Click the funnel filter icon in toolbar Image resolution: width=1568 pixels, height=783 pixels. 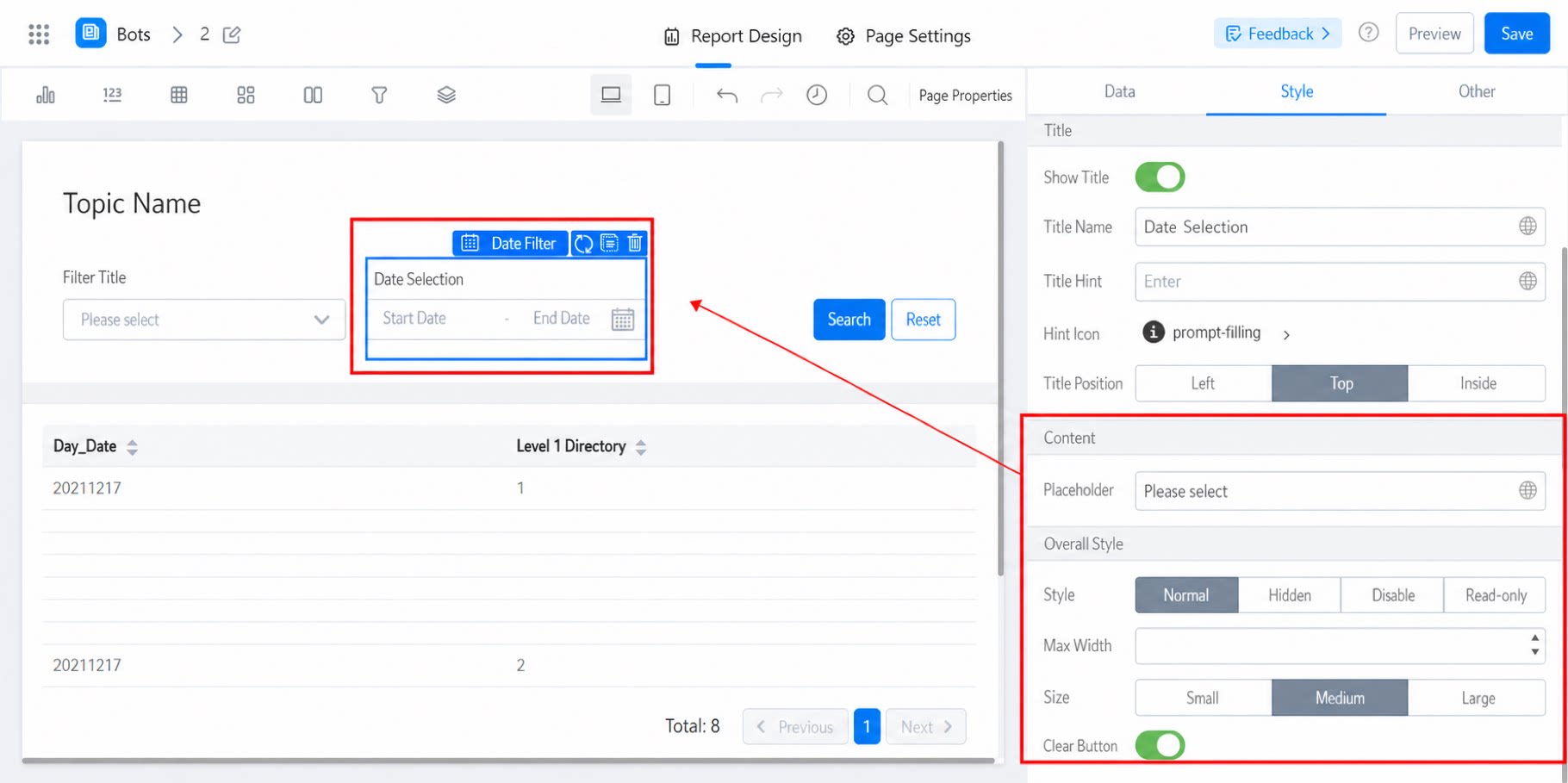click(x=379, y=95)
